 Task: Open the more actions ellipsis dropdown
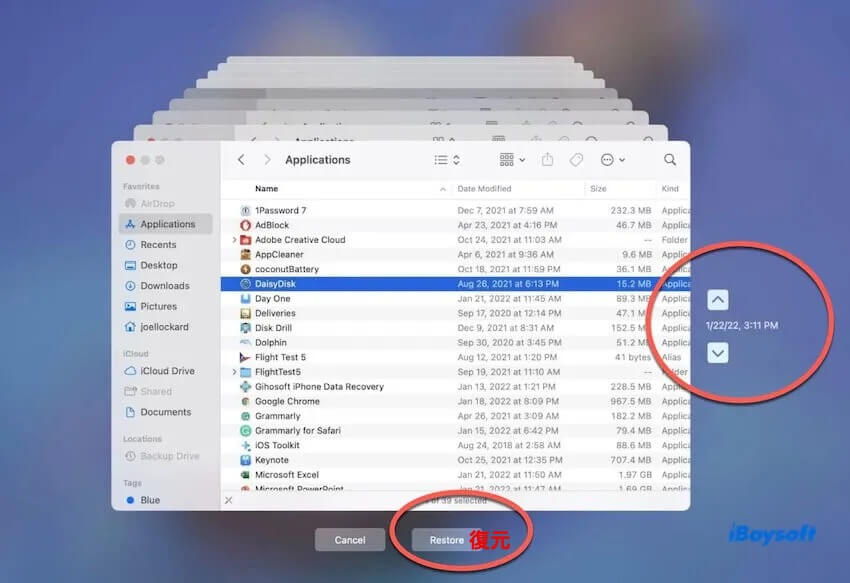[612, 160]
